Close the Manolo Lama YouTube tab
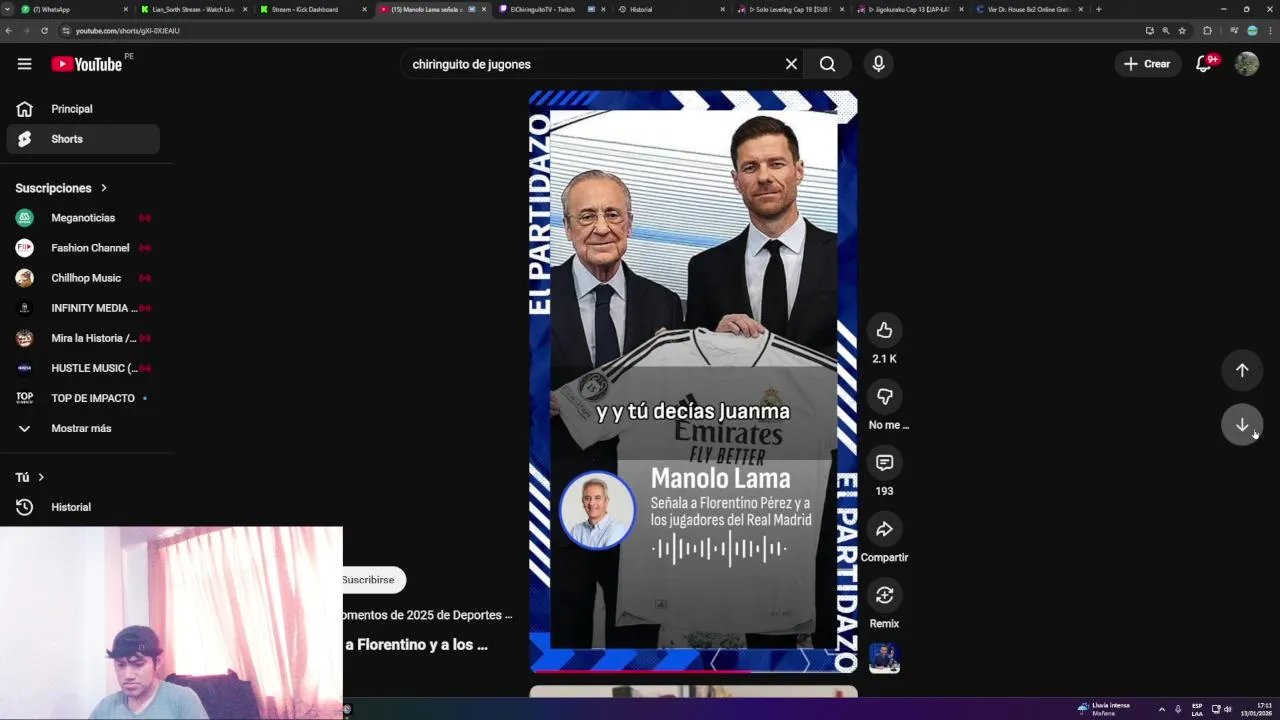This screenshot has width=1280, height=720. pyautogui.click(x=483, y=9)
